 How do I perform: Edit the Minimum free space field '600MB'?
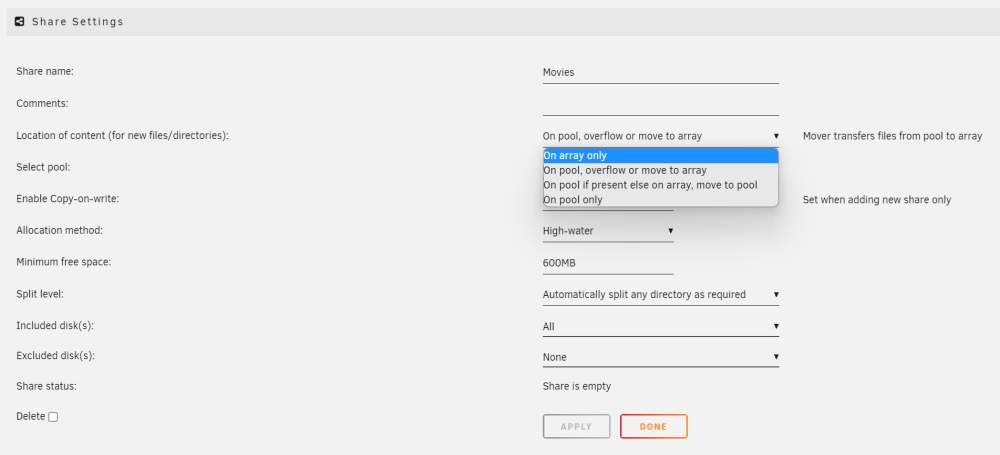[608, 263]
